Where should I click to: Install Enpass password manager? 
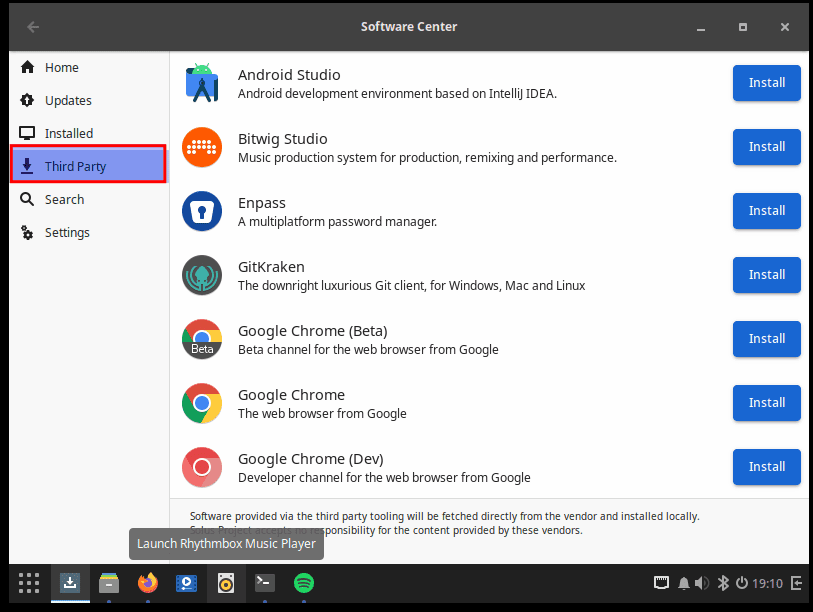pos(766,211)
